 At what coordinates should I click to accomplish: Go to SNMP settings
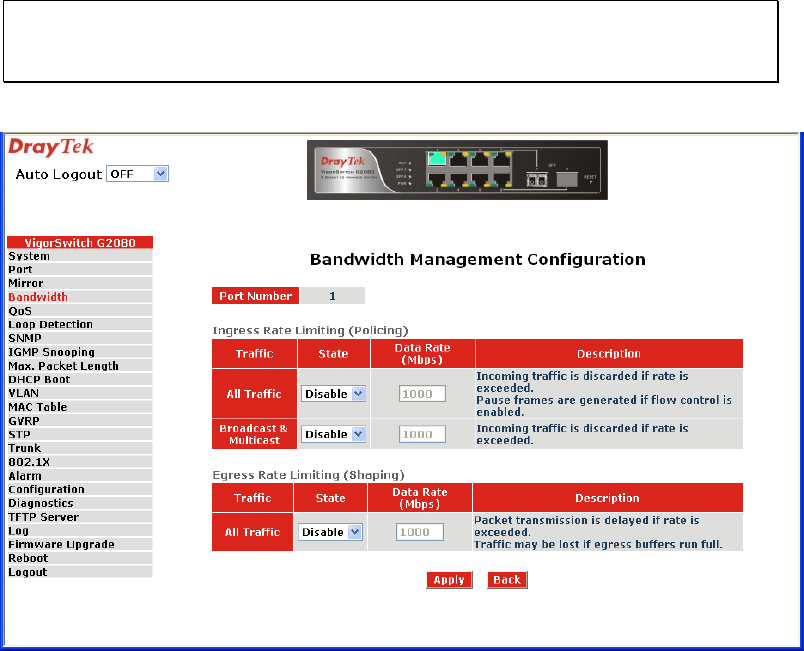(x=79, y=338)
